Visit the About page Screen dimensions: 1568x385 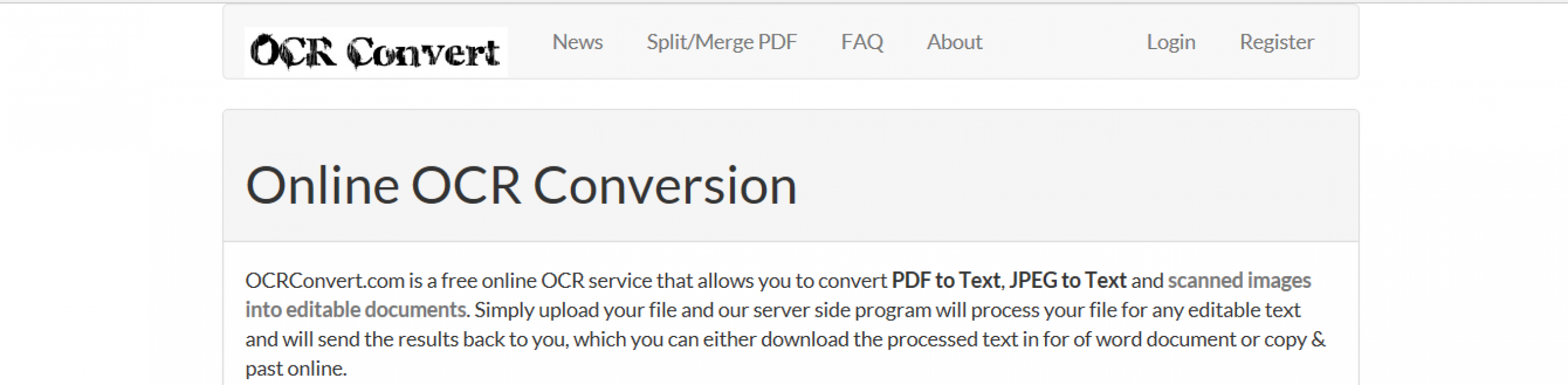click(954, 42)
